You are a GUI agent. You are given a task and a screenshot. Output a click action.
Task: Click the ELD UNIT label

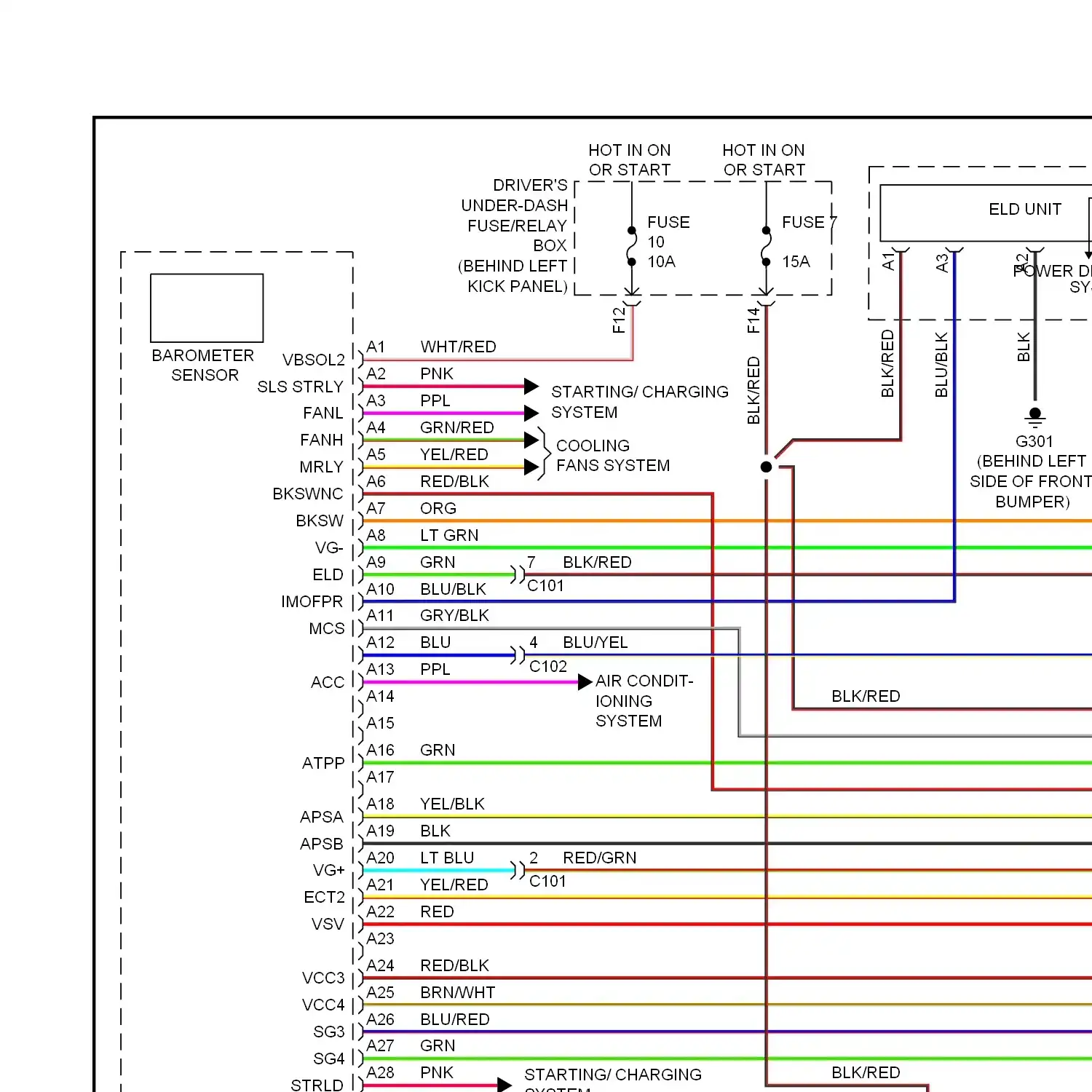(1025, 209)
